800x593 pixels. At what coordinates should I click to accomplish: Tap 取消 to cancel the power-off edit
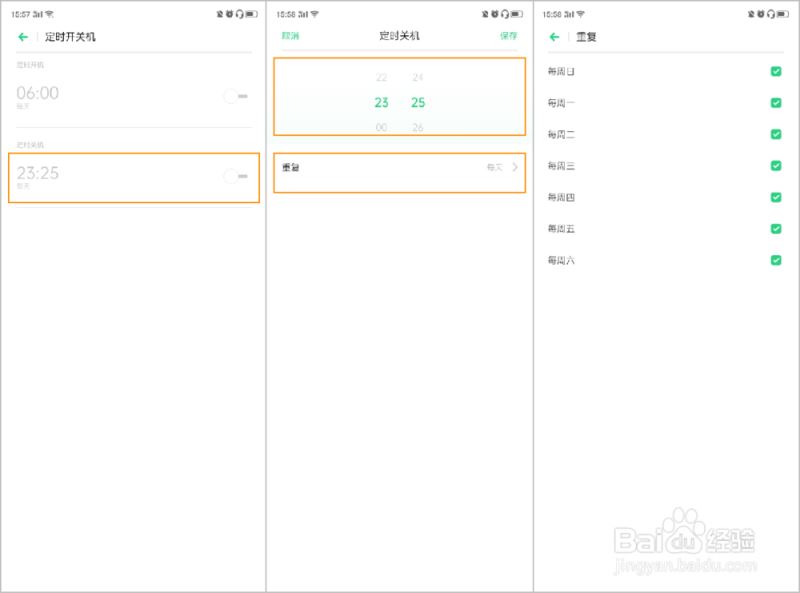290,36
